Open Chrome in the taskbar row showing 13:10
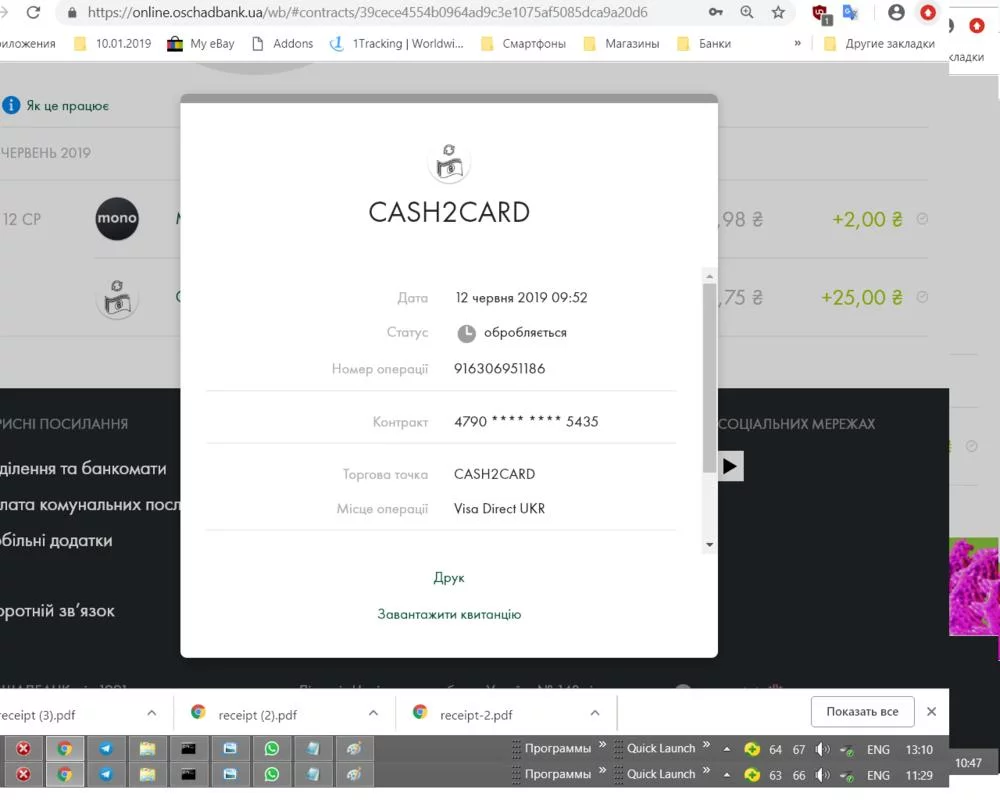Image resolution: width=1000 pixels, height=800 pixels. click(64, 748)
